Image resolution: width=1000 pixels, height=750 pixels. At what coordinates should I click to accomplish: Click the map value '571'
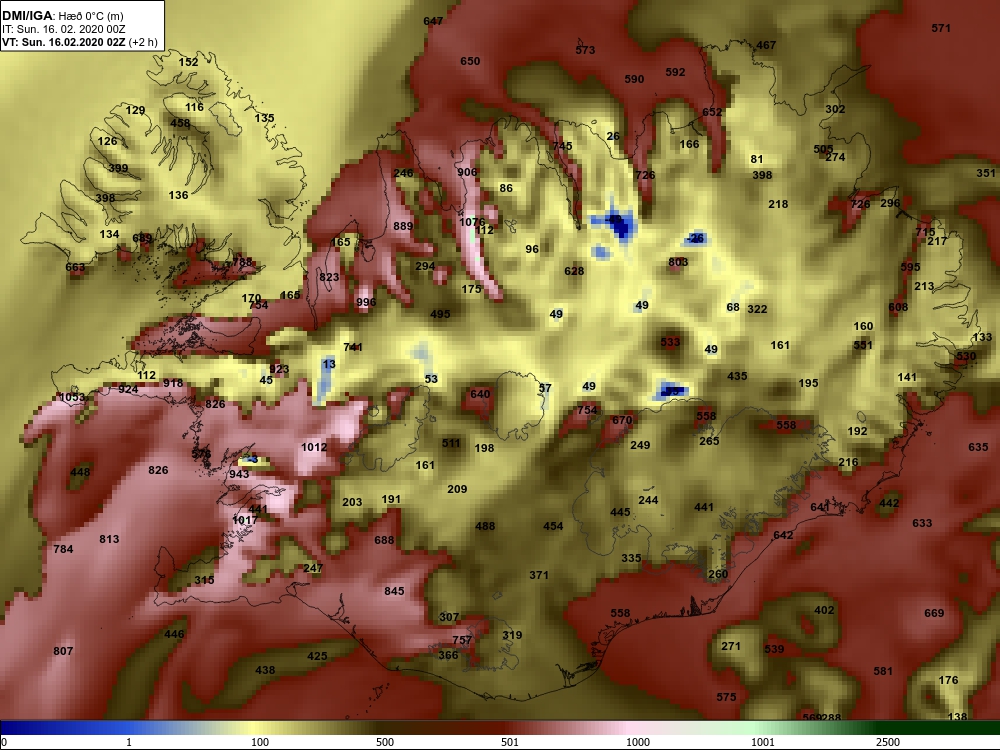coord(941,28)
